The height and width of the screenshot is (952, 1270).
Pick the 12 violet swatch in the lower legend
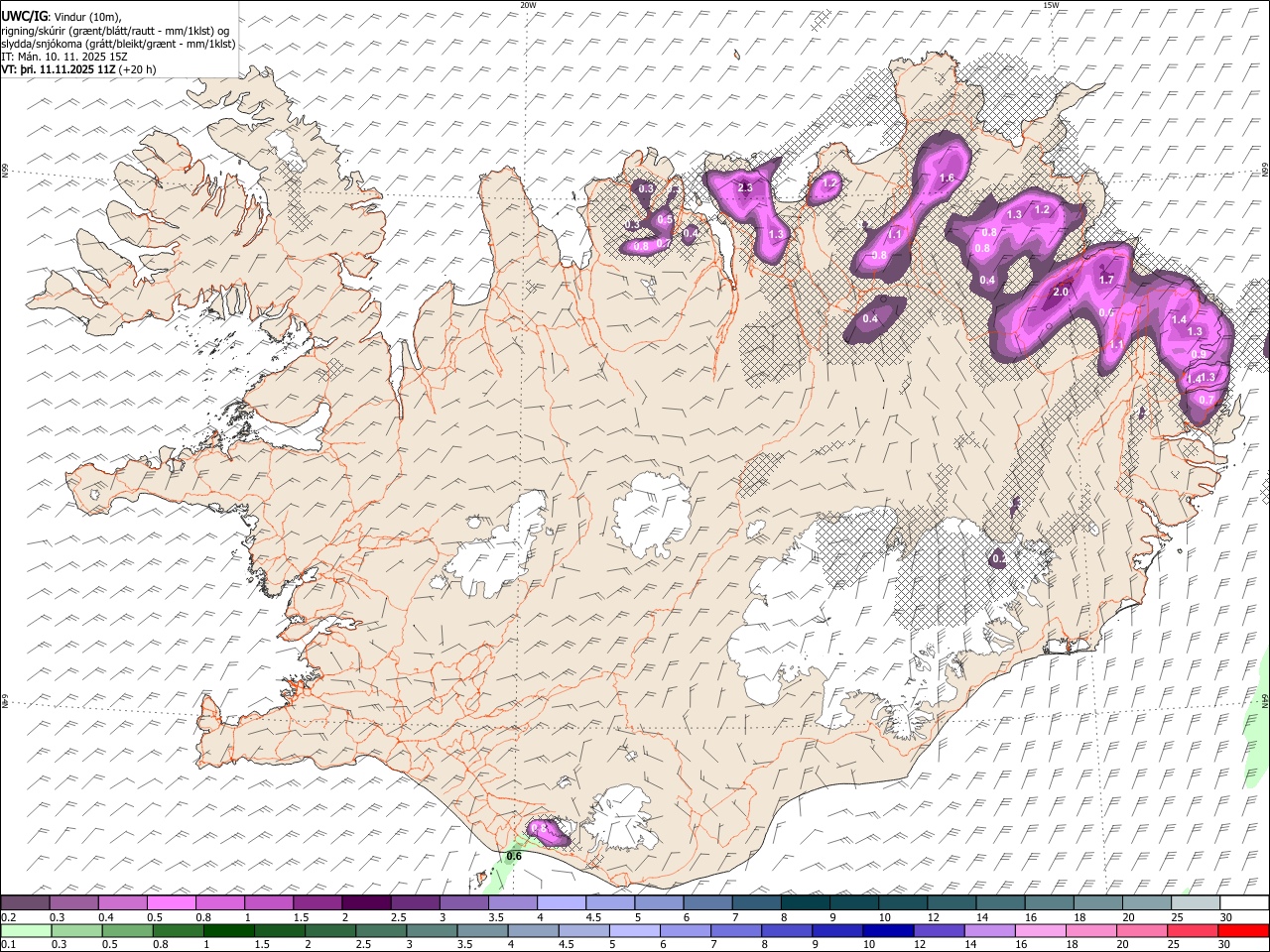940,931
